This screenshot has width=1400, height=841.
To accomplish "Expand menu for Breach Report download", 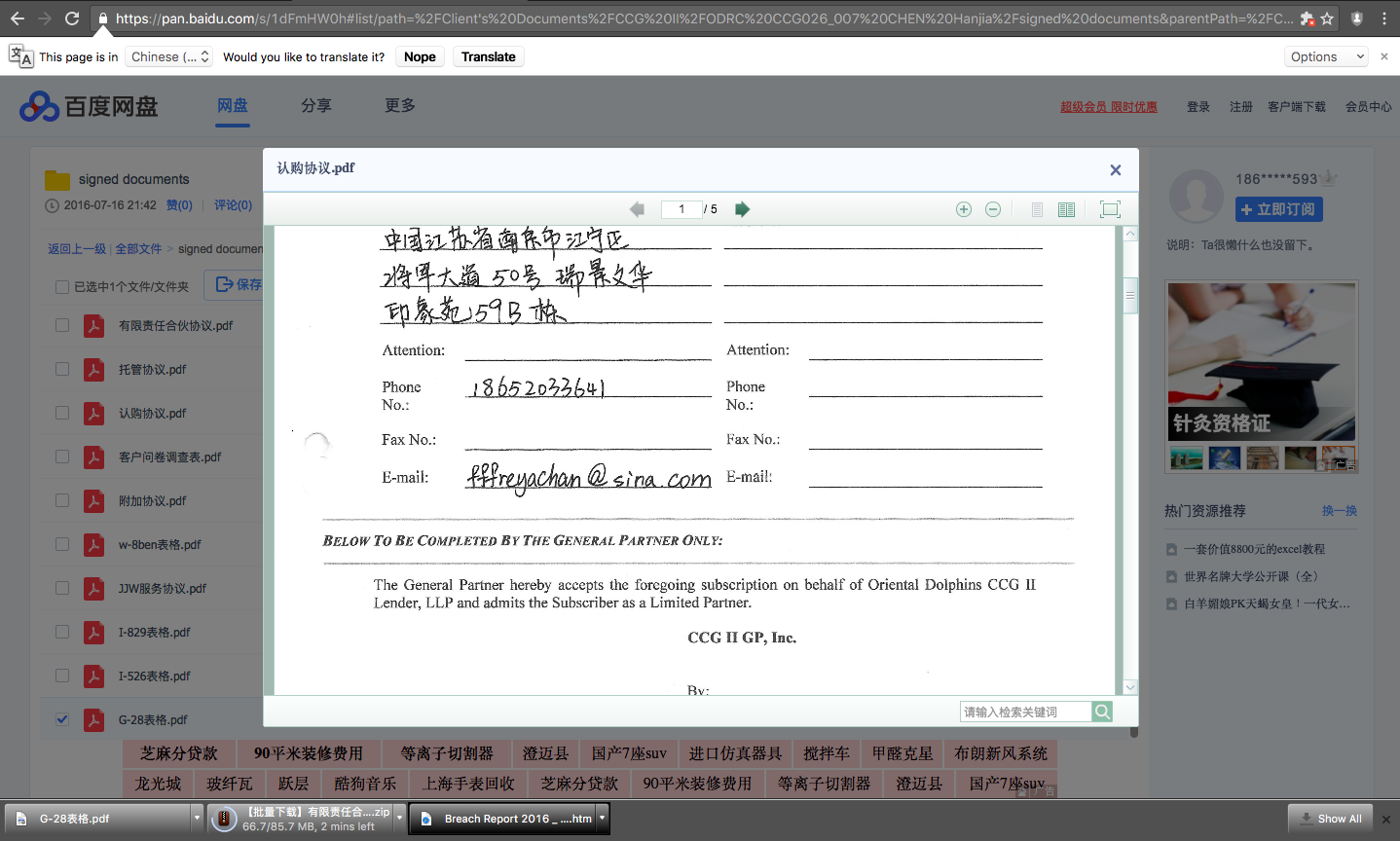I will click(603, 819).
